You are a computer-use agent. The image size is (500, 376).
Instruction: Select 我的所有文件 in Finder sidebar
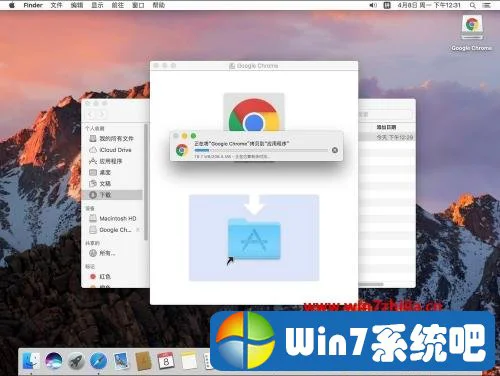[x=113, y=138]
